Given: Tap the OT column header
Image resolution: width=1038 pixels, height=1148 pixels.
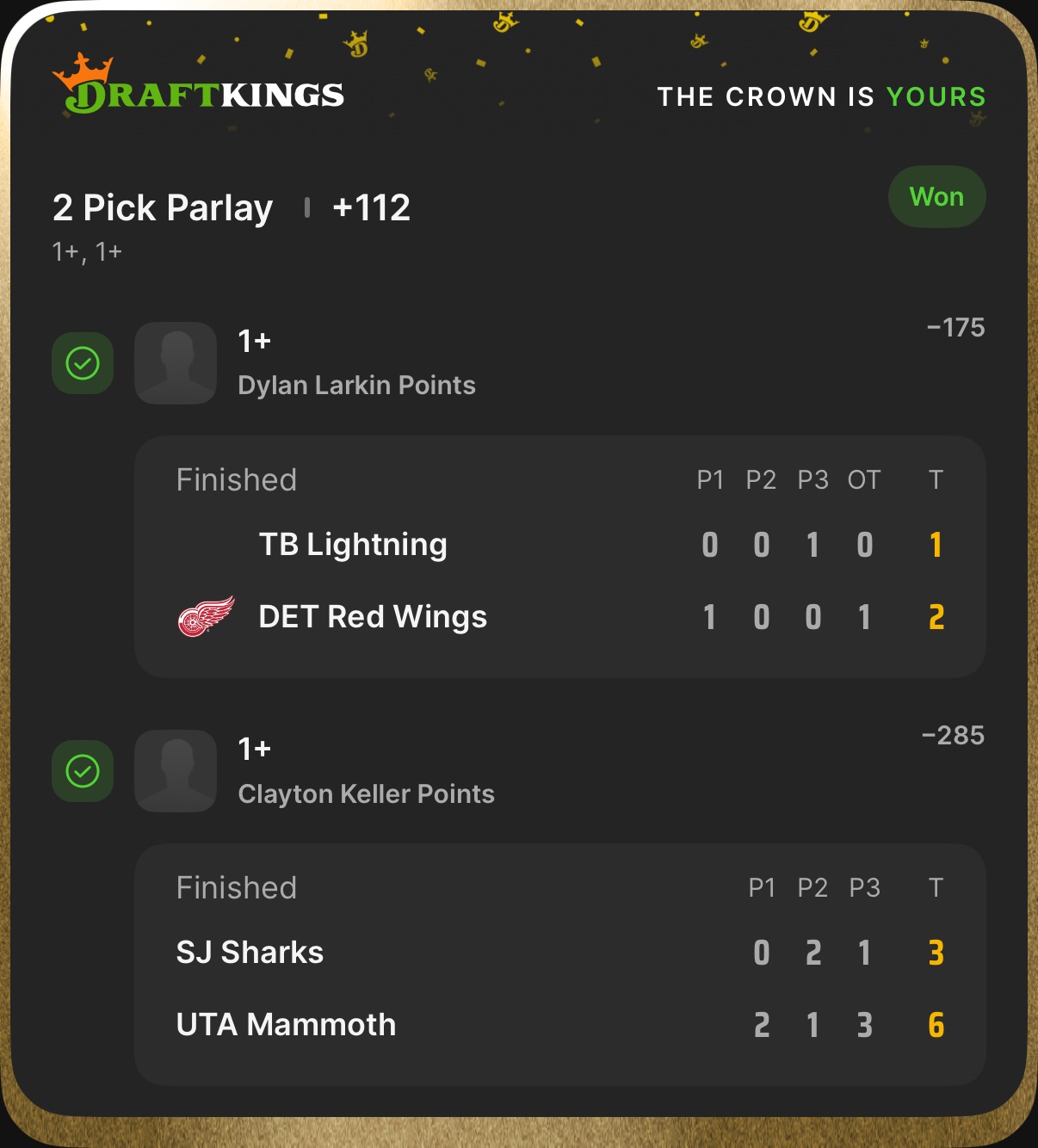Looking at the screenshot, I should pos(864,480).
